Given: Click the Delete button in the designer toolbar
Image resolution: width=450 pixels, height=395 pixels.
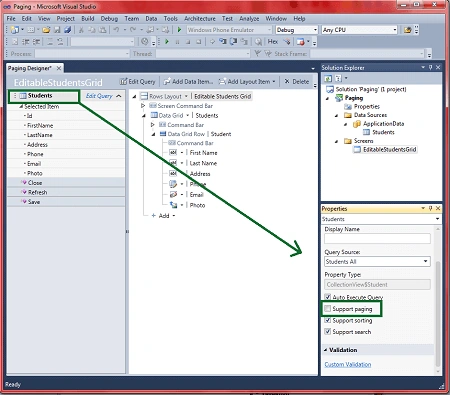Looking at the screenshot, I should coord(297,82).
